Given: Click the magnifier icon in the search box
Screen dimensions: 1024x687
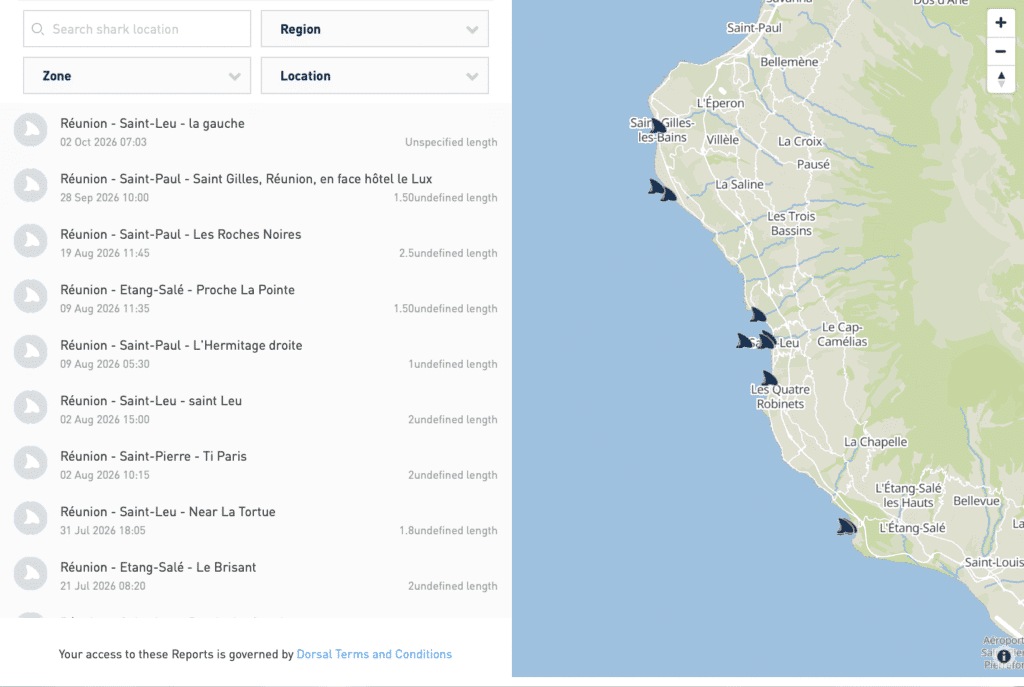Looking at the screenshot, I should [x=38, y=29].
